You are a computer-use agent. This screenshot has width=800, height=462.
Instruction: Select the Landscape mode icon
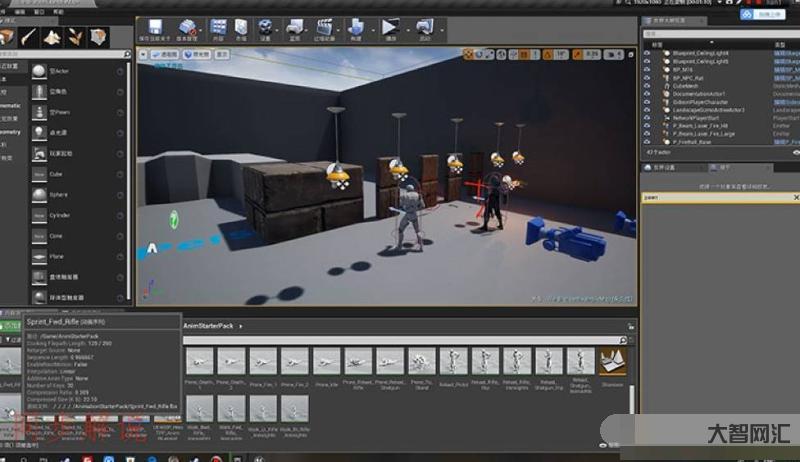coord(53,37)
